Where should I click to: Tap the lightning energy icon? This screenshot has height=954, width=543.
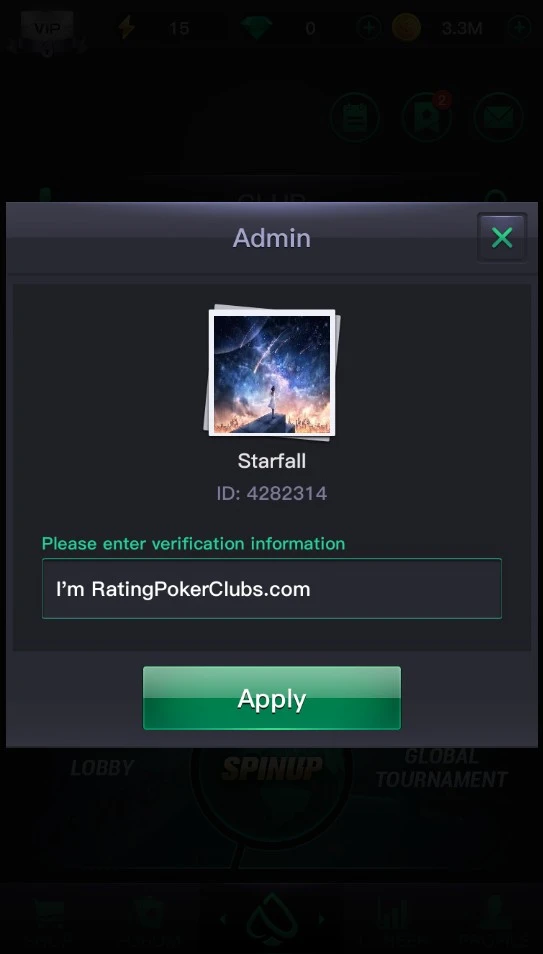click(x=126, y=27)
